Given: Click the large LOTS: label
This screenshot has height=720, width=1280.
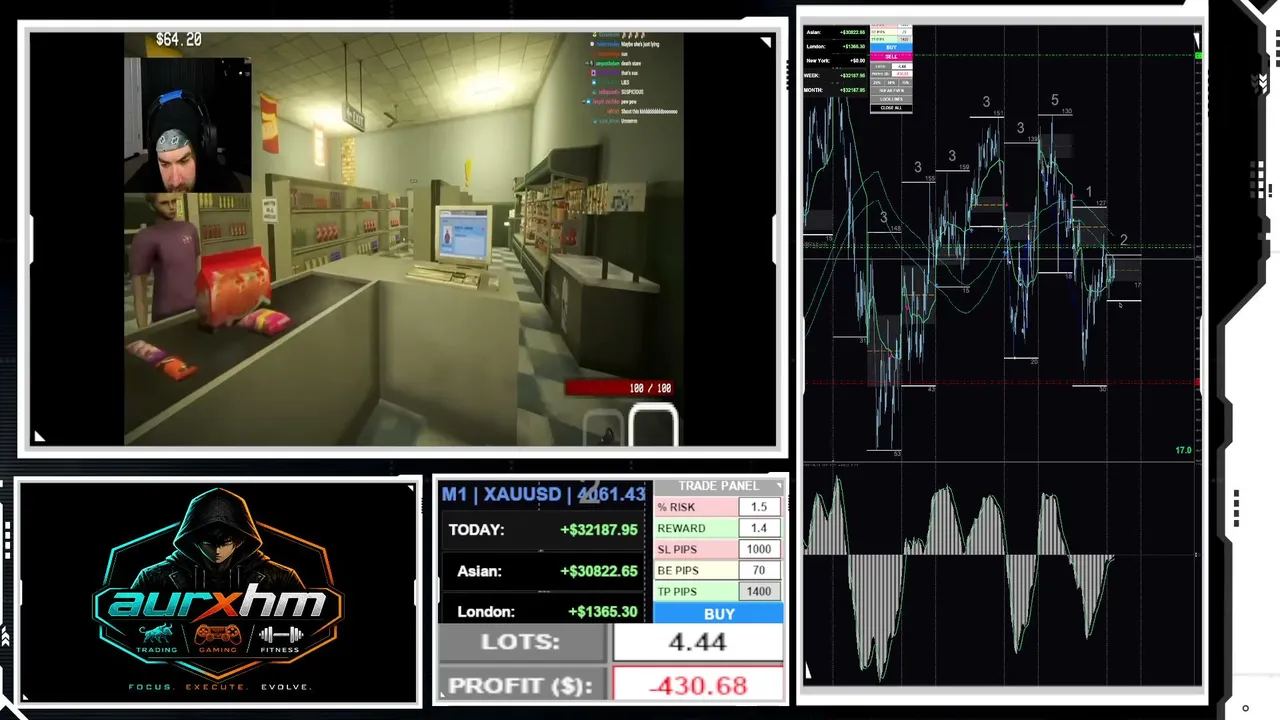Looking at the screenshot, I should [520, 642].
